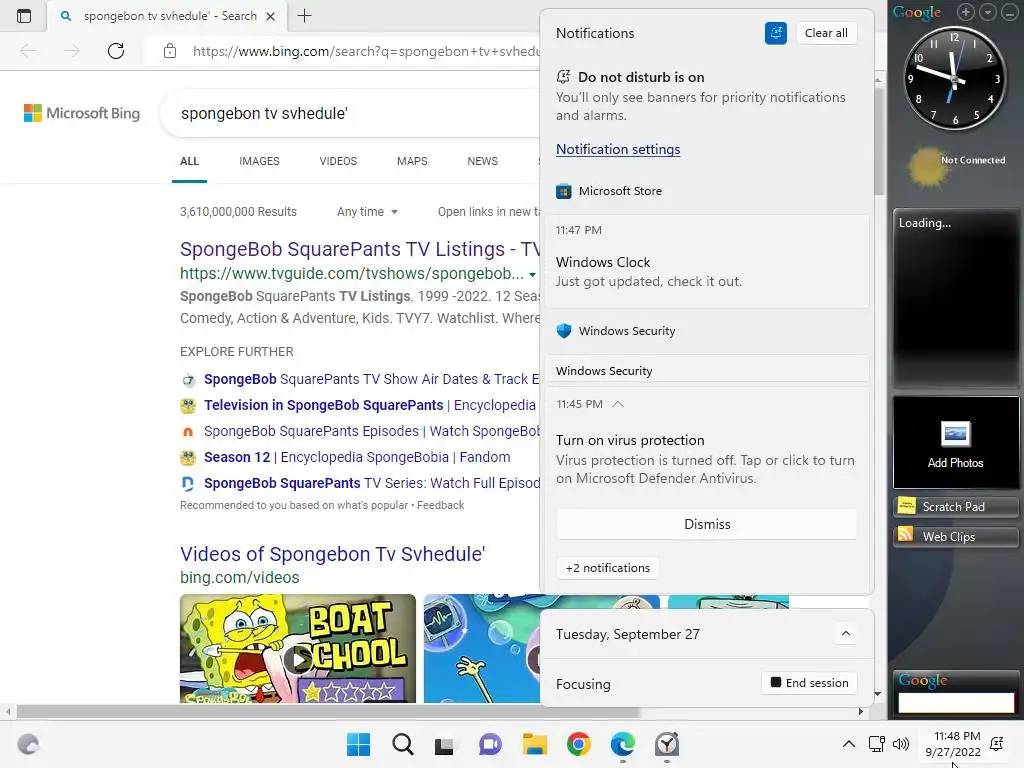
Task: Launch Google Chrome from taskbar
Action: click(x=579, y=744)
